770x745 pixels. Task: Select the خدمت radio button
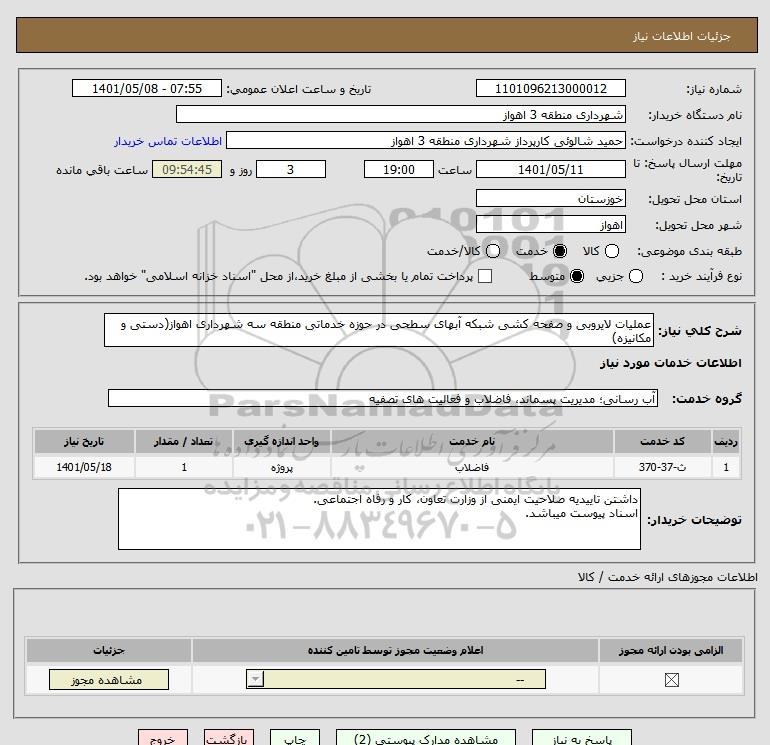[559, 251]
